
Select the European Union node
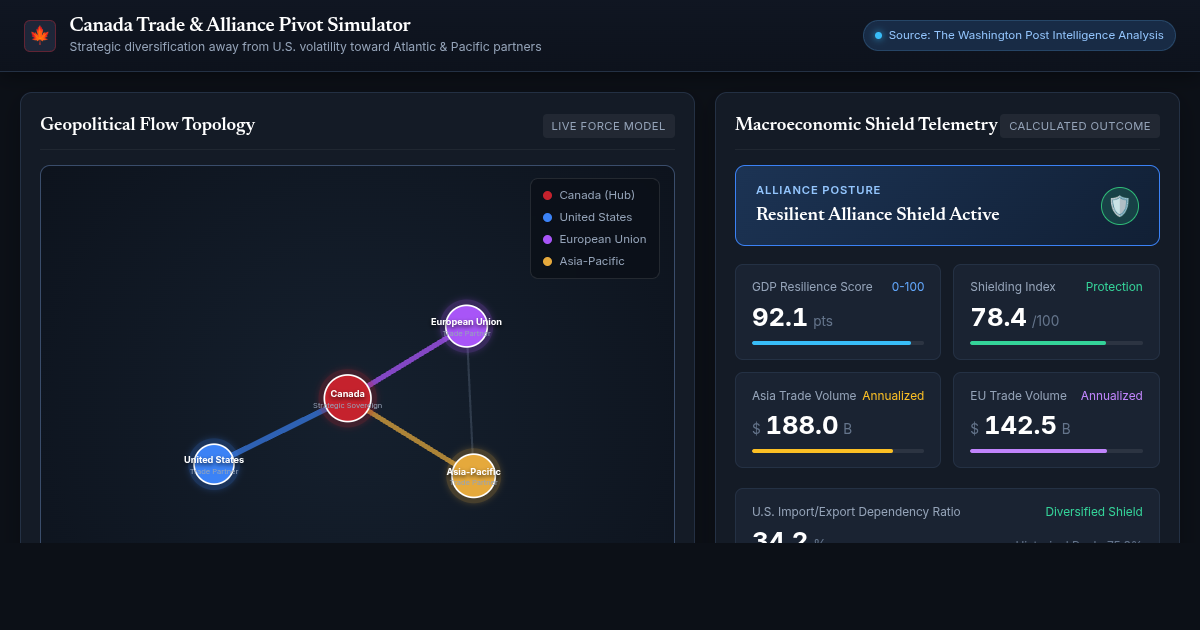tap(467, 326)
